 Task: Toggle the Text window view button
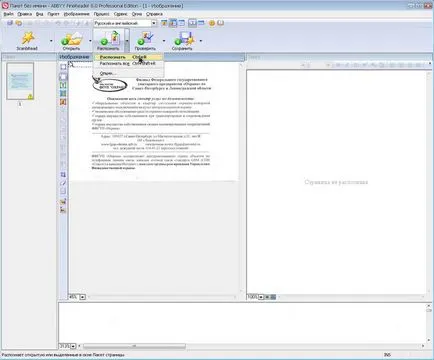(181, 23)
